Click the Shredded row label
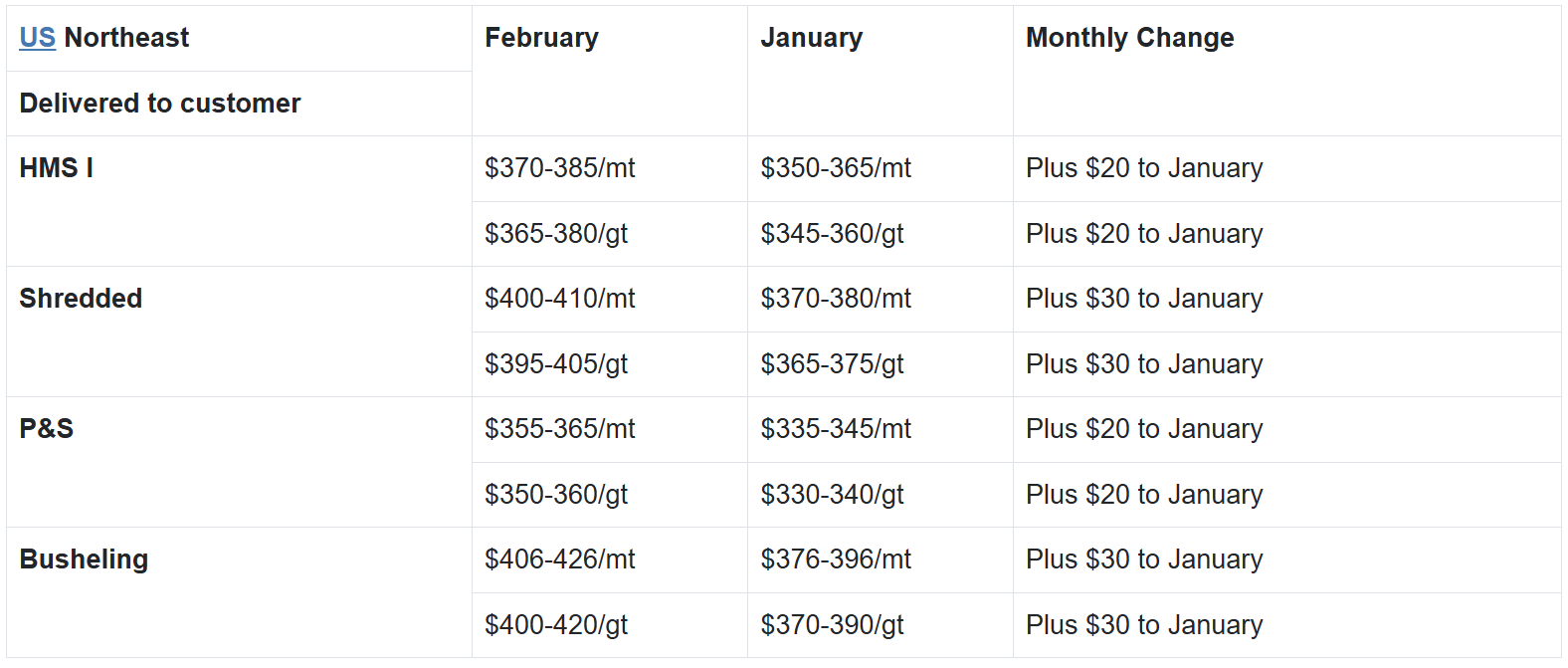1568x668 pixels. tap(81, 299)
